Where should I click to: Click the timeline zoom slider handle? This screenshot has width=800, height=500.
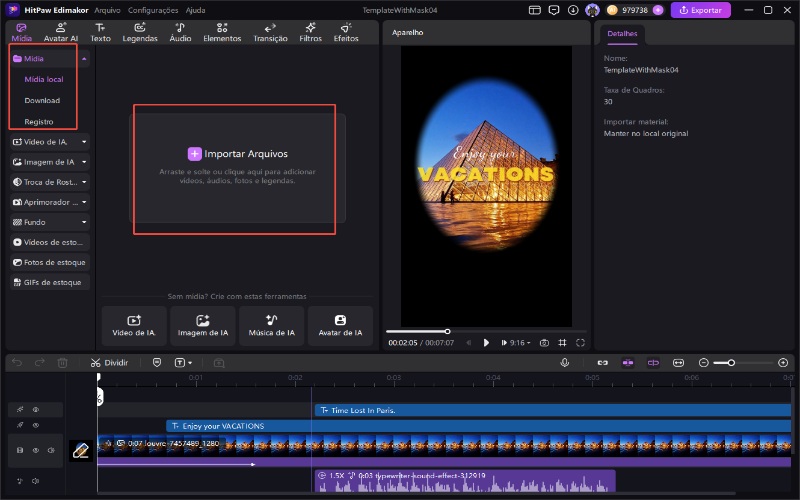(x=731, y=363)
